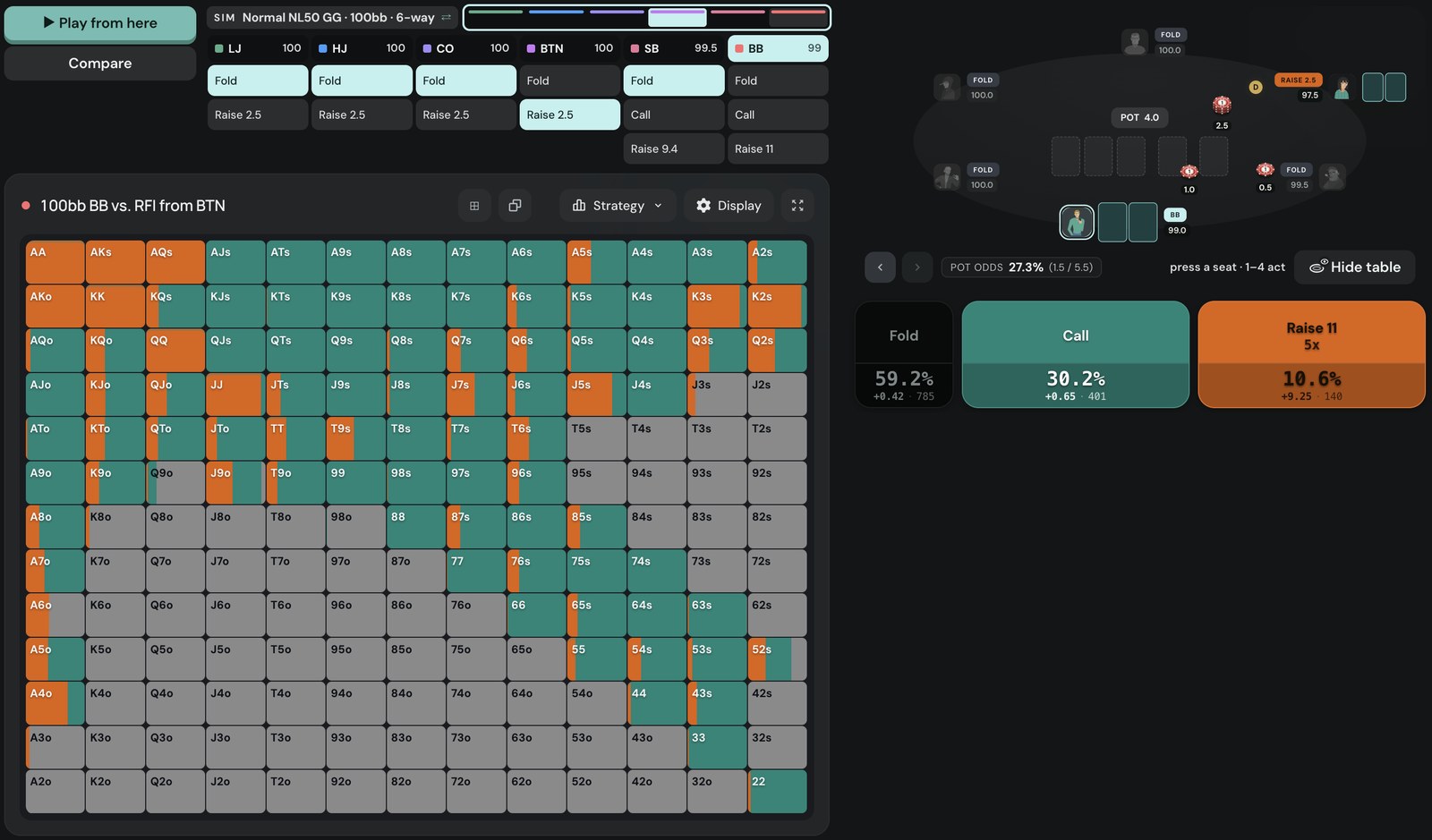Click Hide table button
The image size is (1432, 840).
pos(1354,267)
